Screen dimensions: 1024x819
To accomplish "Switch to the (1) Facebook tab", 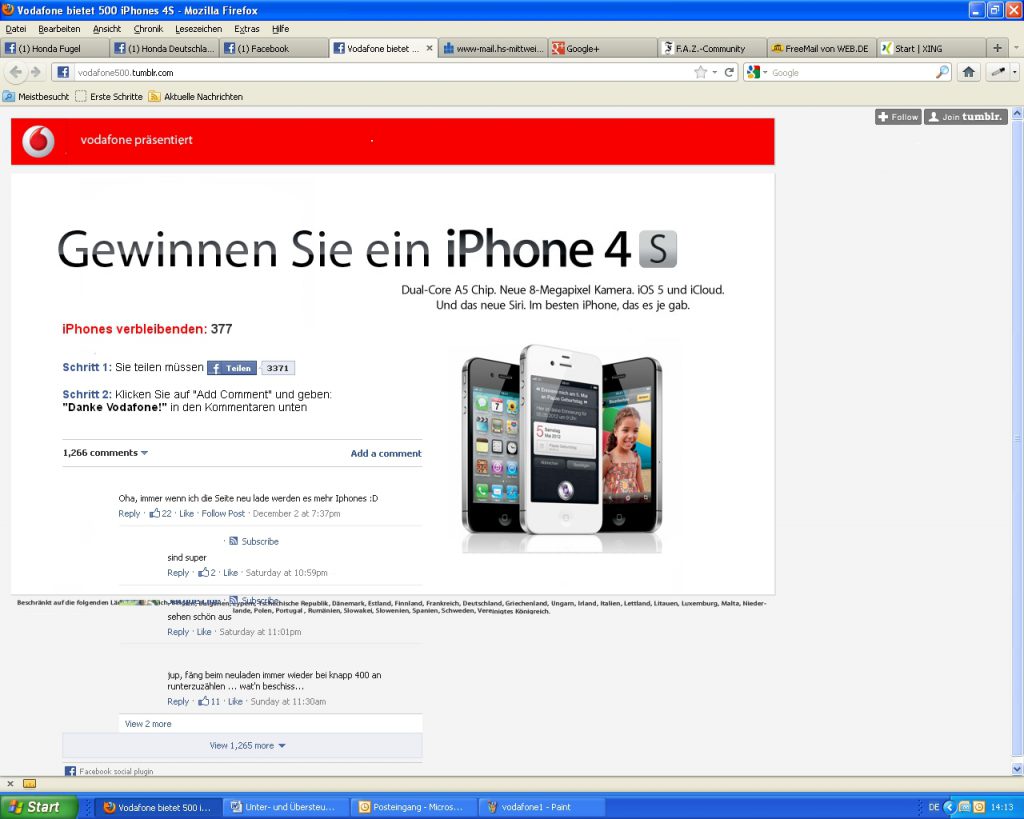I will [x=274, y=48].
